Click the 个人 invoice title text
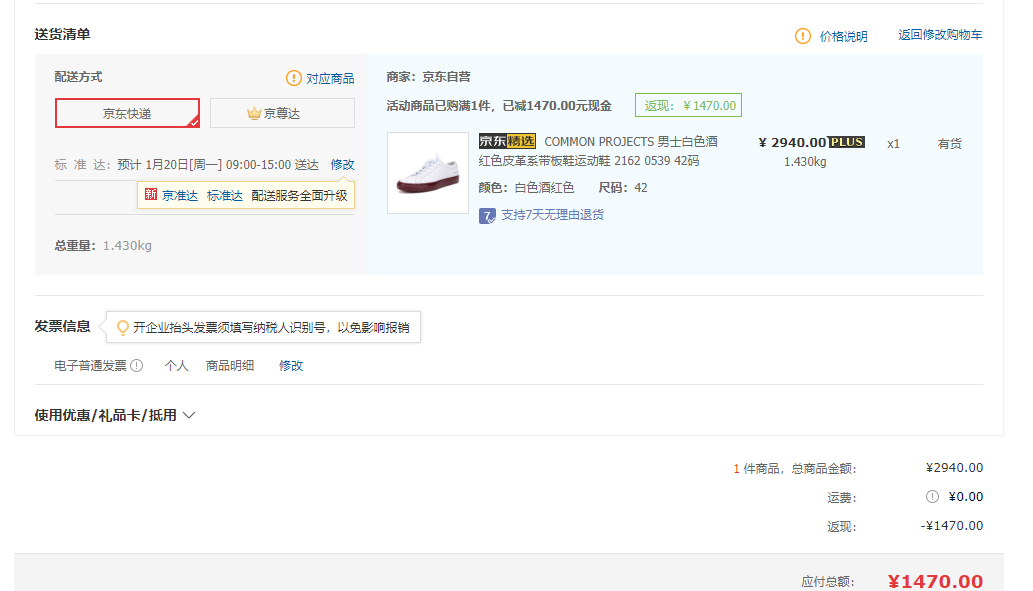Screen dimensions: 1033x591 (x=177, y=366)
